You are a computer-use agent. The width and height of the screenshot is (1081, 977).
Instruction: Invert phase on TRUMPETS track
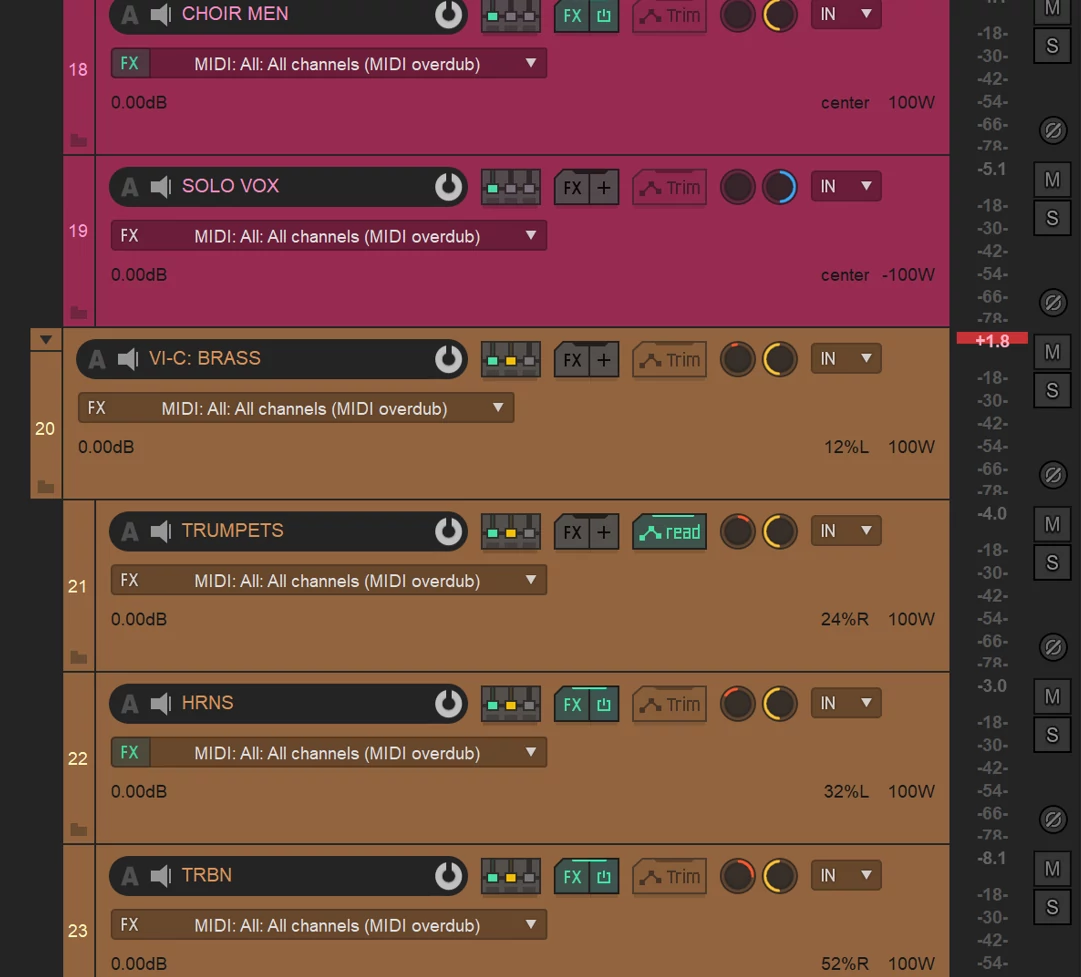(1053, 647)
